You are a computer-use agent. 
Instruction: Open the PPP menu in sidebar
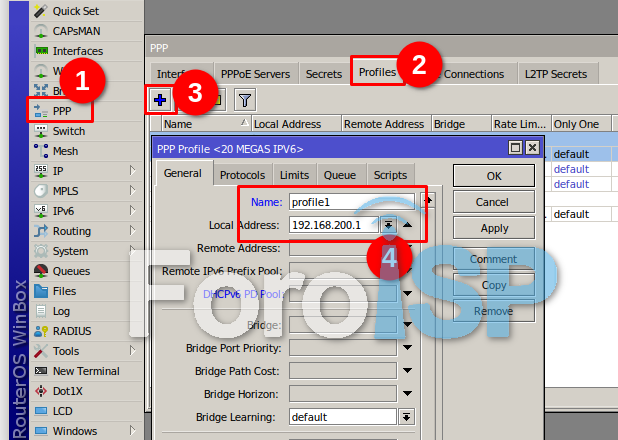[x=60, y=111]
